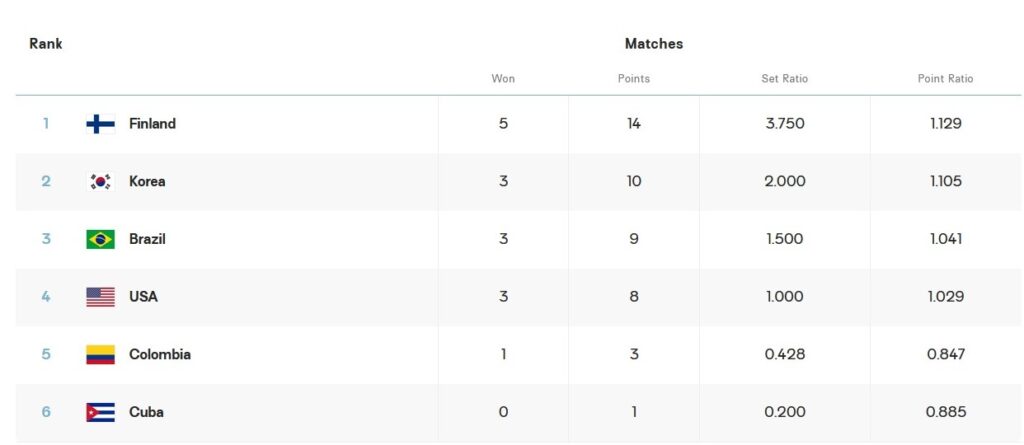This screenshot has height=445, width=1024.
Task: Select Finland's 3.750 set ratio cell
Action: click(x=784, y=124)
